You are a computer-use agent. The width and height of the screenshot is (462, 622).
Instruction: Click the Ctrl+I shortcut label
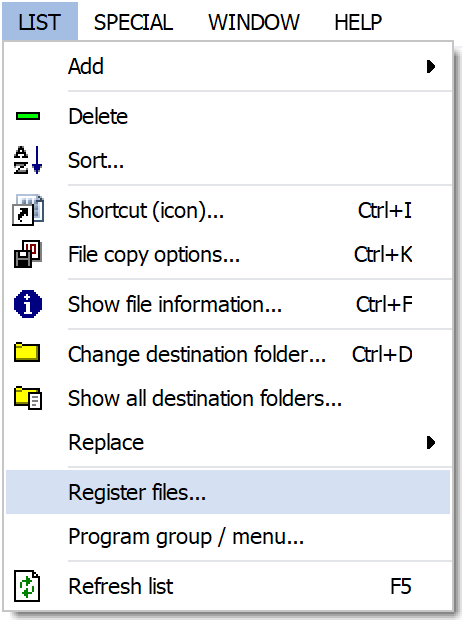tap(385, 210)
